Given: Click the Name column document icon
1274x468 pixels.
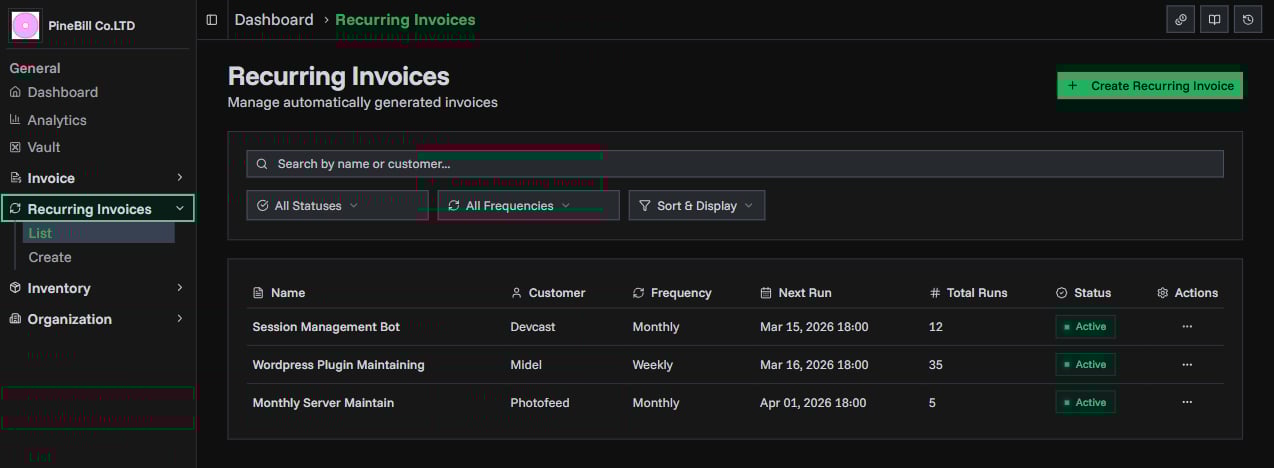Looking at the screenshot, I should pyautogui.click(x=258, y=293).
